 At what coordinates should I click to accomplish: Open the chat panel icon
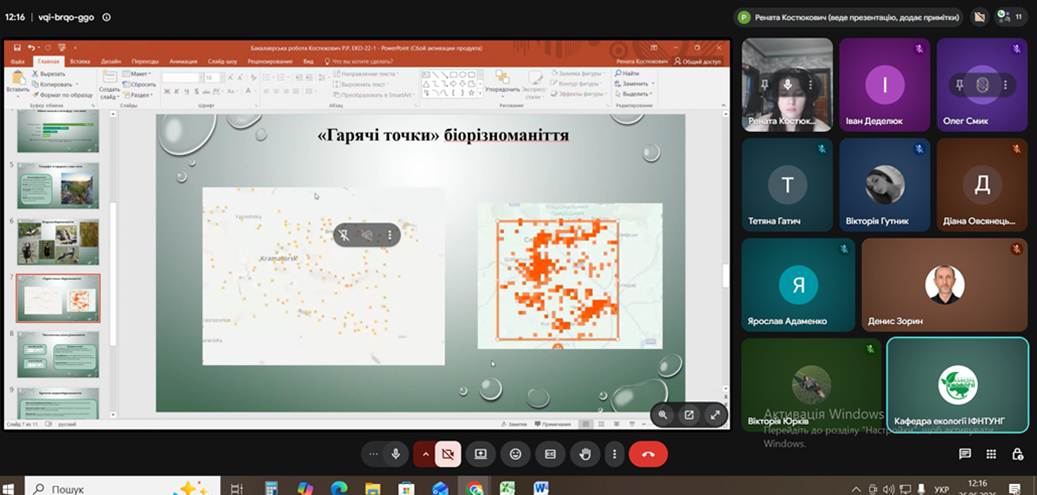(x=965, y=454)
